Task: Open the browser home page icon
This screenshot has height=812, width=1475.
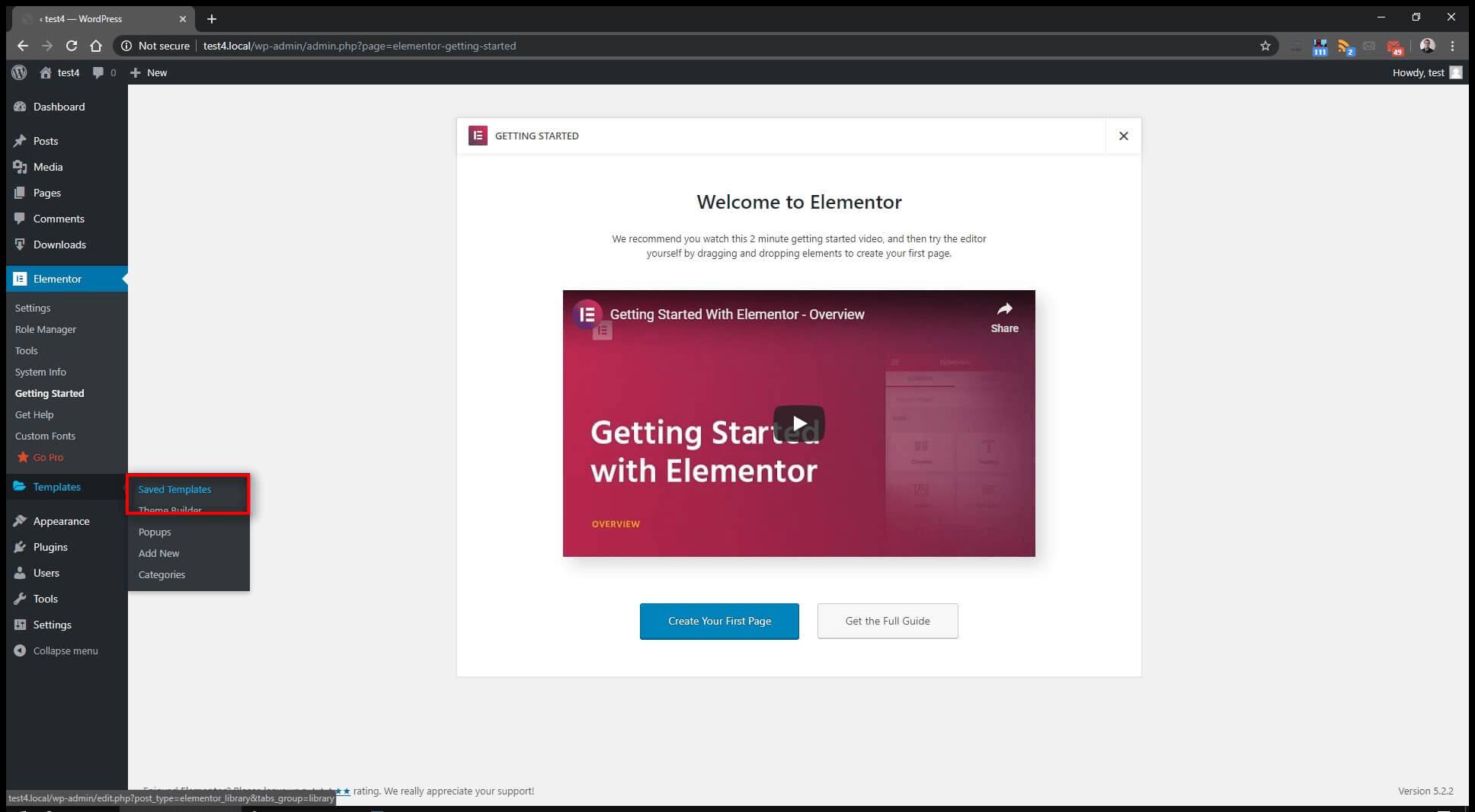Action: pos(96,46)
